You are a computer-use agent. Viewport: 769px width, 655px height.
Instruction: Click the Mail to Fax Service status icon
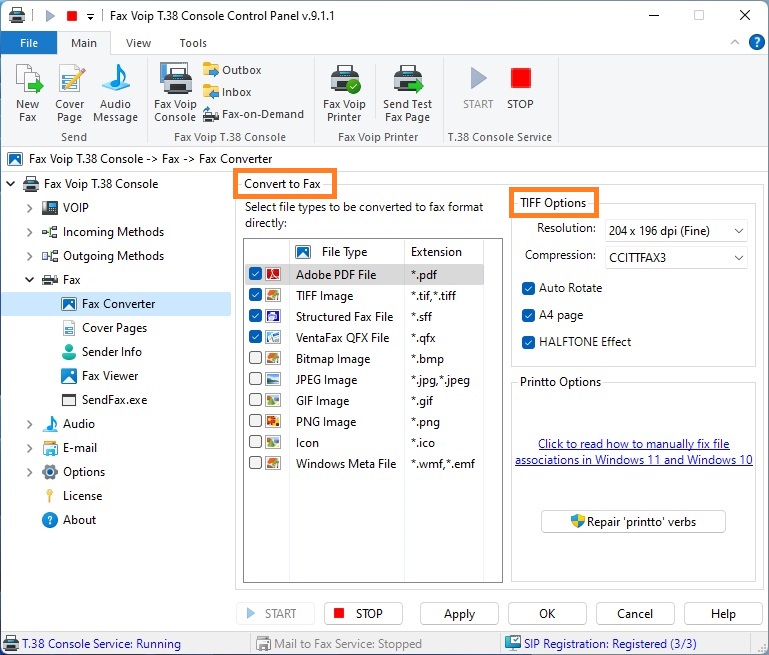click(x=263, y=643)
